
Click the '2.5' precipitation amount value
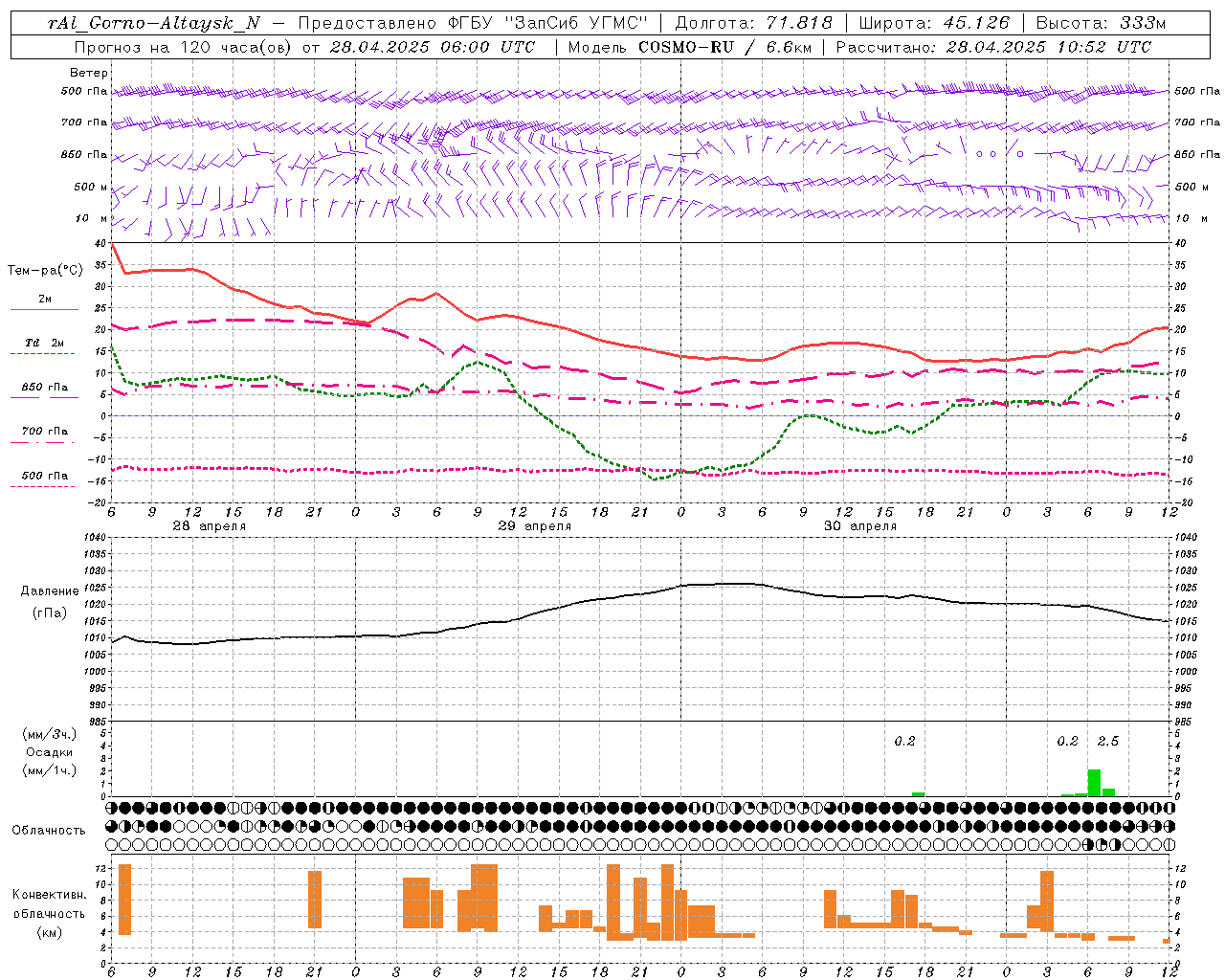click(x=1107, y=742)
